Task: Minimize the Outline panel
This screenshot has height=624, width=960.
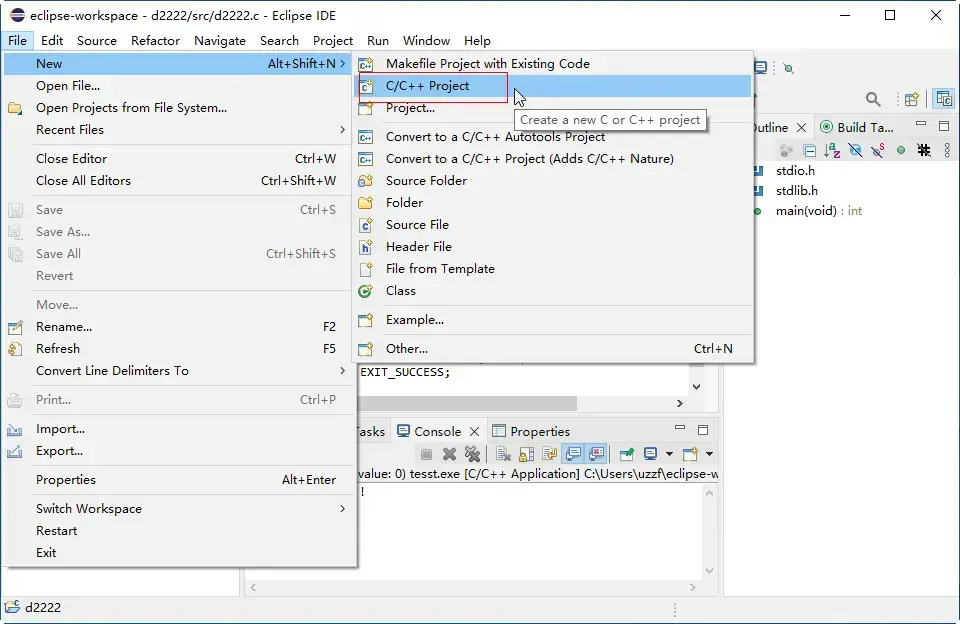Action: click(921, 125)
